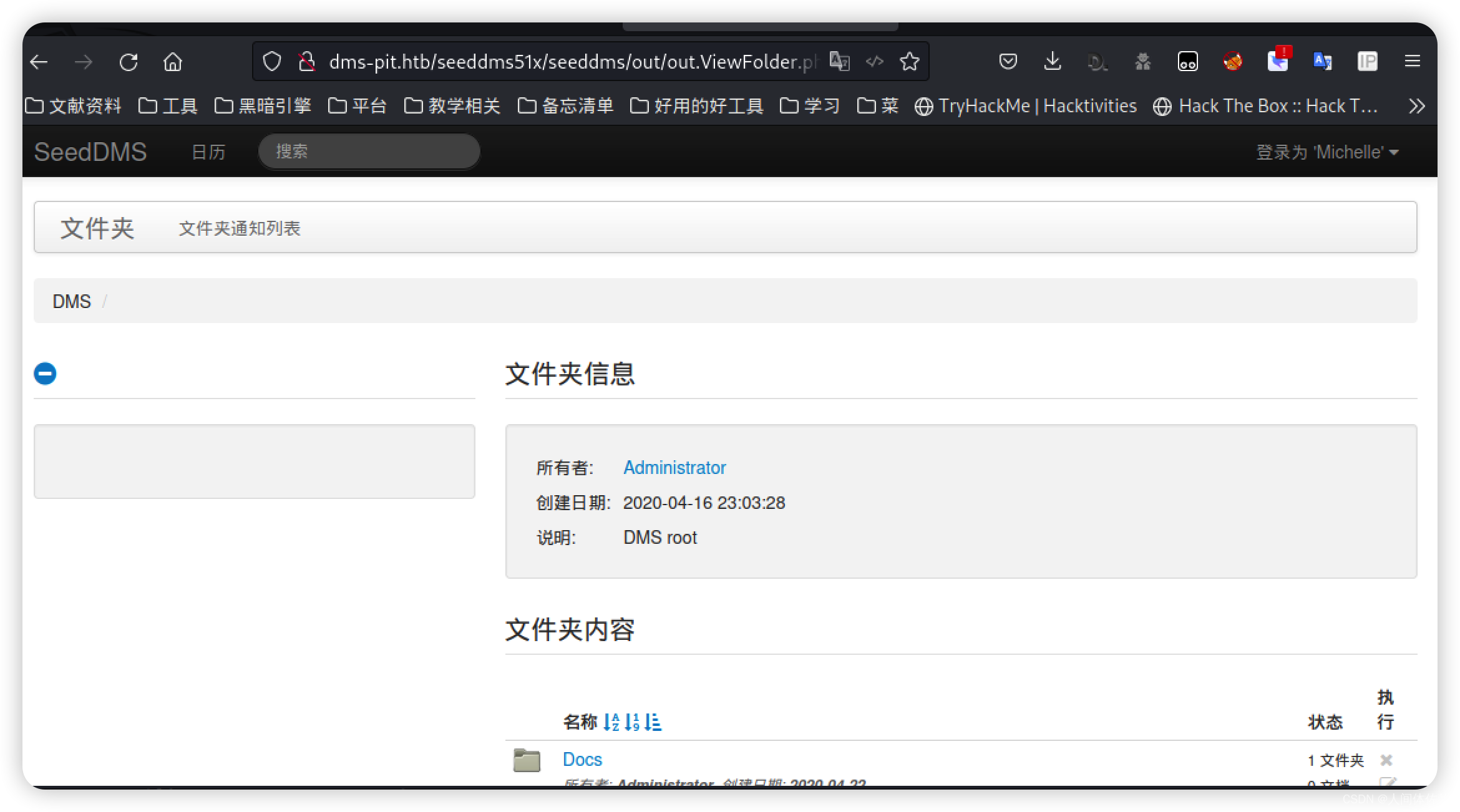Select the 文件夹 heading in the navigation bar
Screen dimensions: 1460x812
pos(97,228)
